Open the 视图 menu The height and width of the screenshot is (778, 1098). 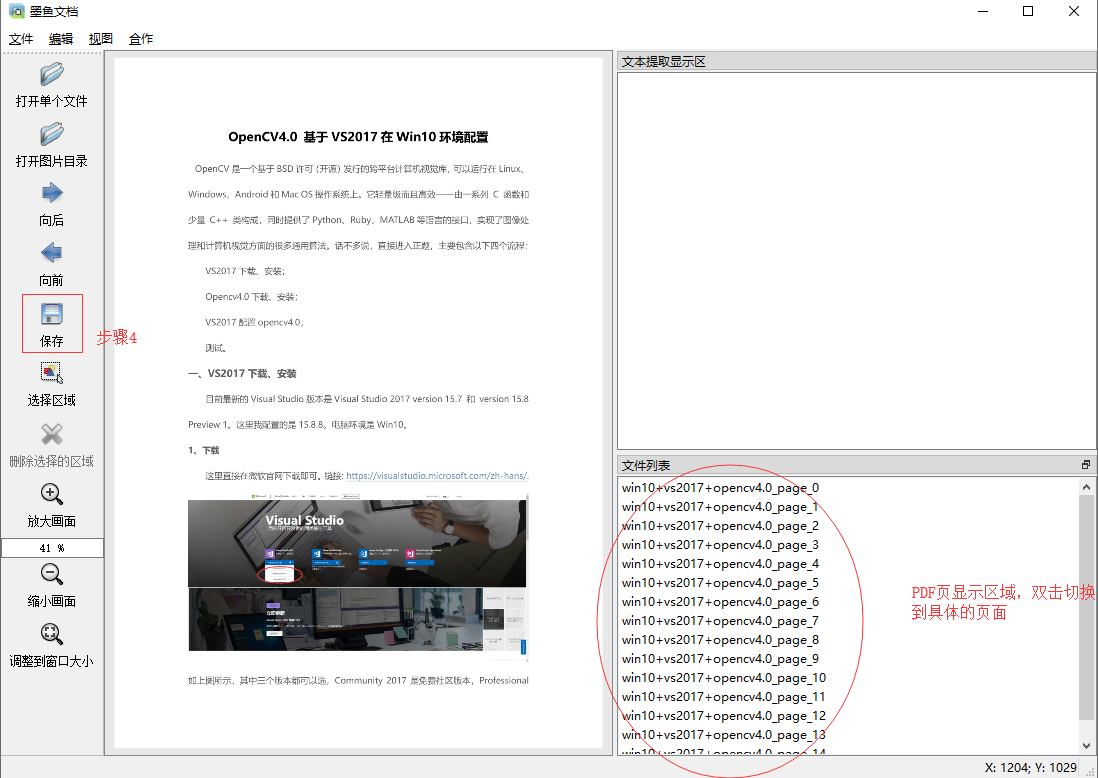click(100, 39)
